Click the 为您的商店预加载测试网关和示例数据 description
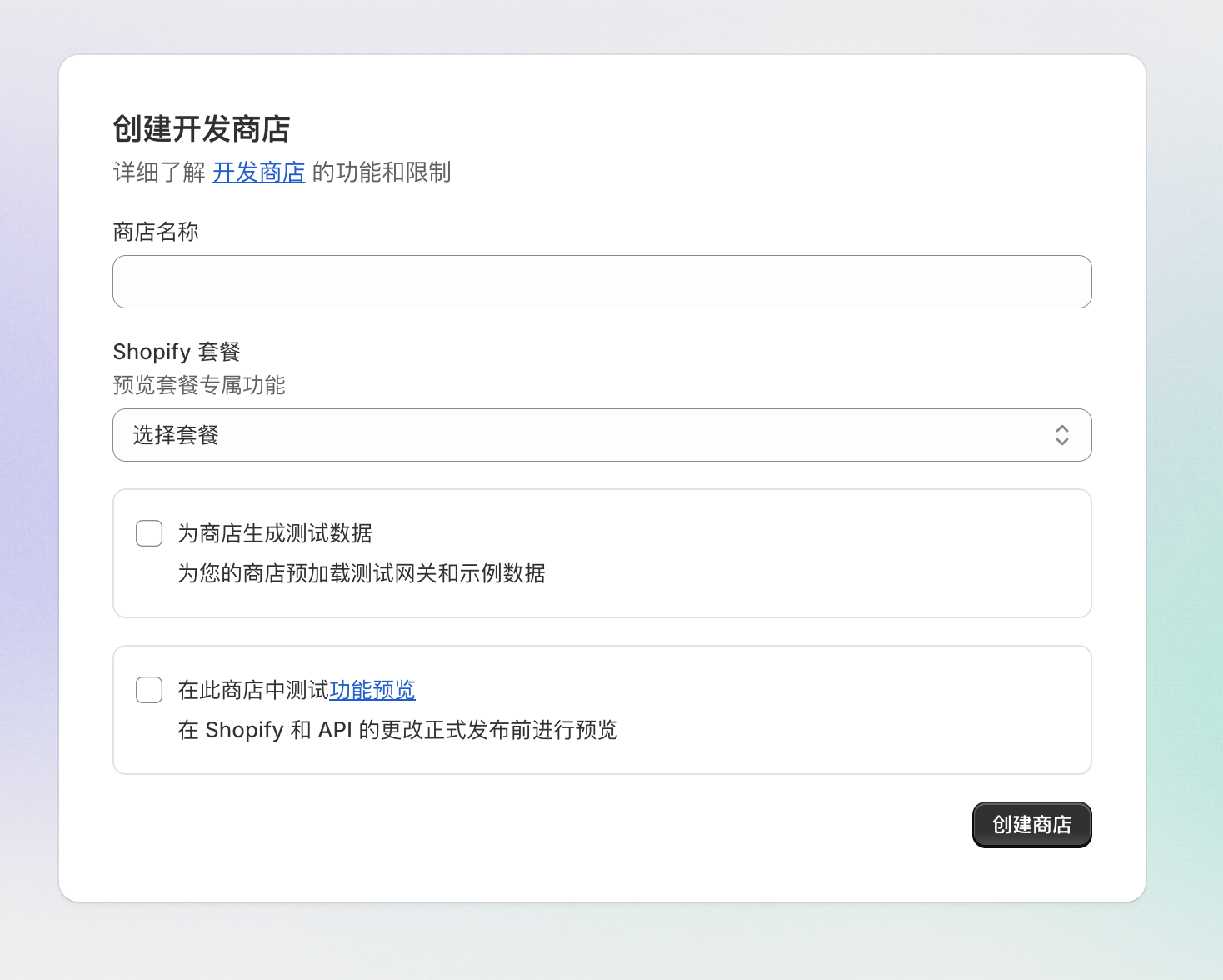1223x980 pixels. tap(362, 573)
